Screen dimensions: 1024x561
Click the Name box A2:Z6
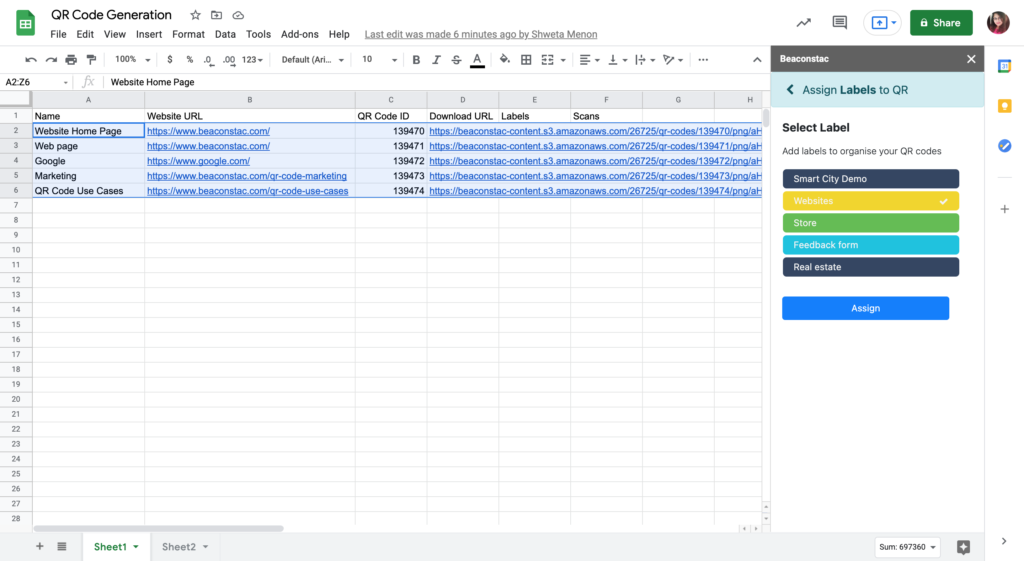click(x=36, y=82)
